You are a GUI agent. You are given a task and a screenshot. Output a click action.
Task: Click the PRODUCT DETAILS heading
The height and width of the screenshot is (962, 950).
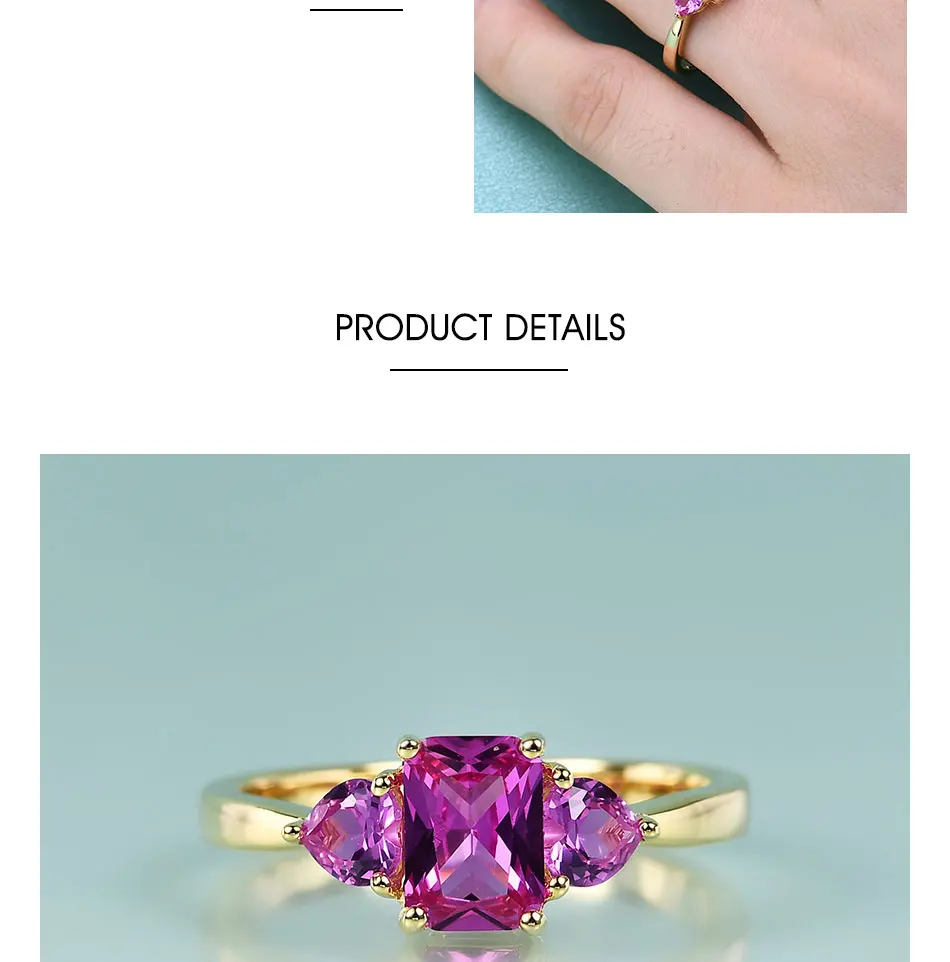tap(480, 328)
